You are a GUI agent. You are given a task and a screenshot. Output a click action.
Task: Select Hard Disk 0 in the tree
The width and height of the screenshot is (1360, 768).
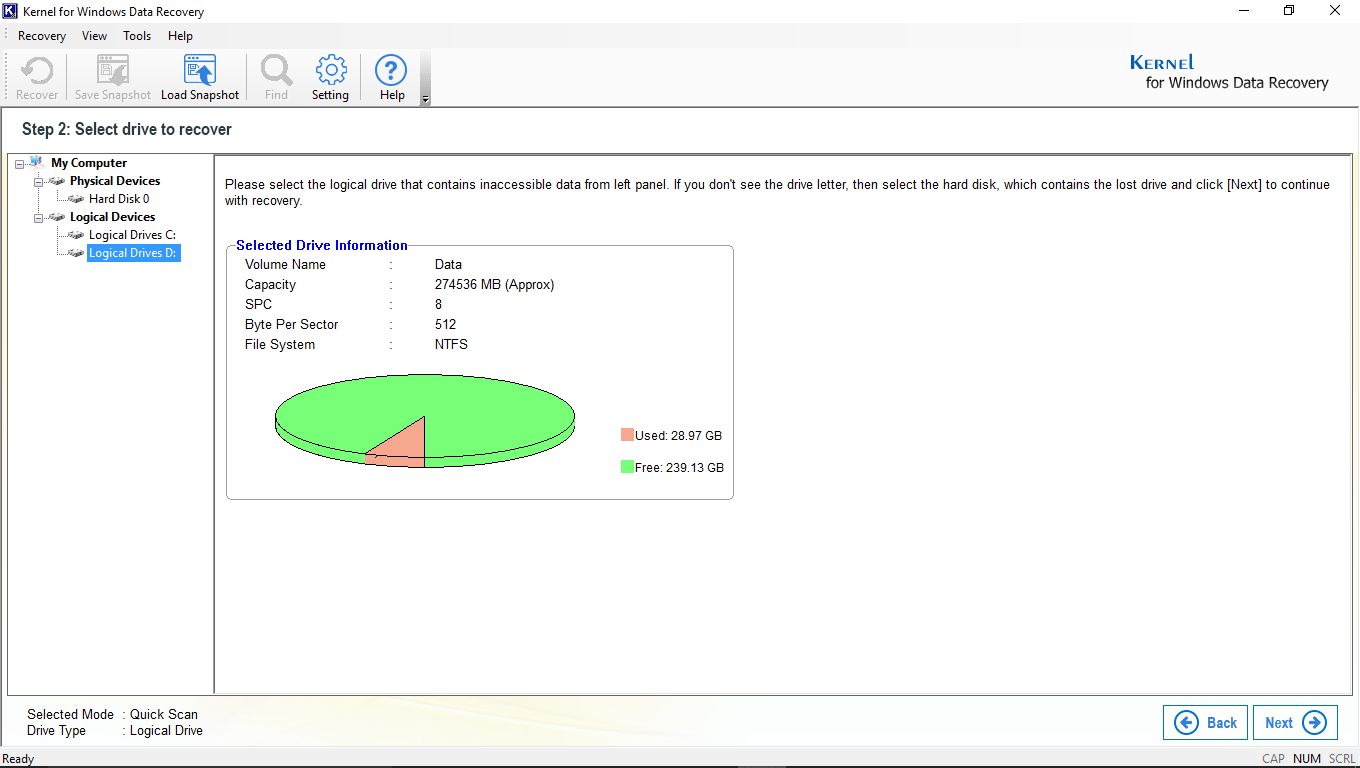point(118,199)
